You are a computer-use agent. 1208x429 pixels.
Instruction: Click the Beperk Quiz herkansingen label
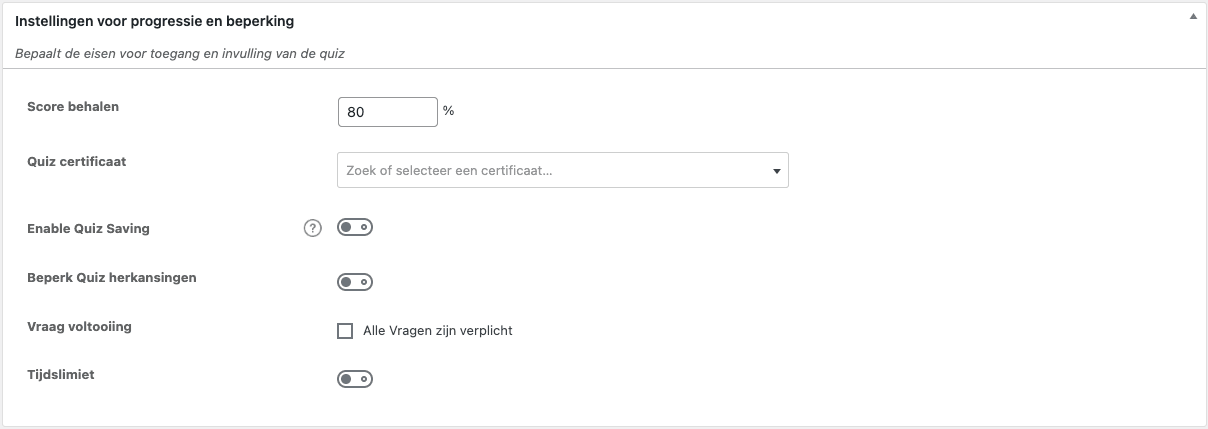pyautogui.click(x=112, y=278)
